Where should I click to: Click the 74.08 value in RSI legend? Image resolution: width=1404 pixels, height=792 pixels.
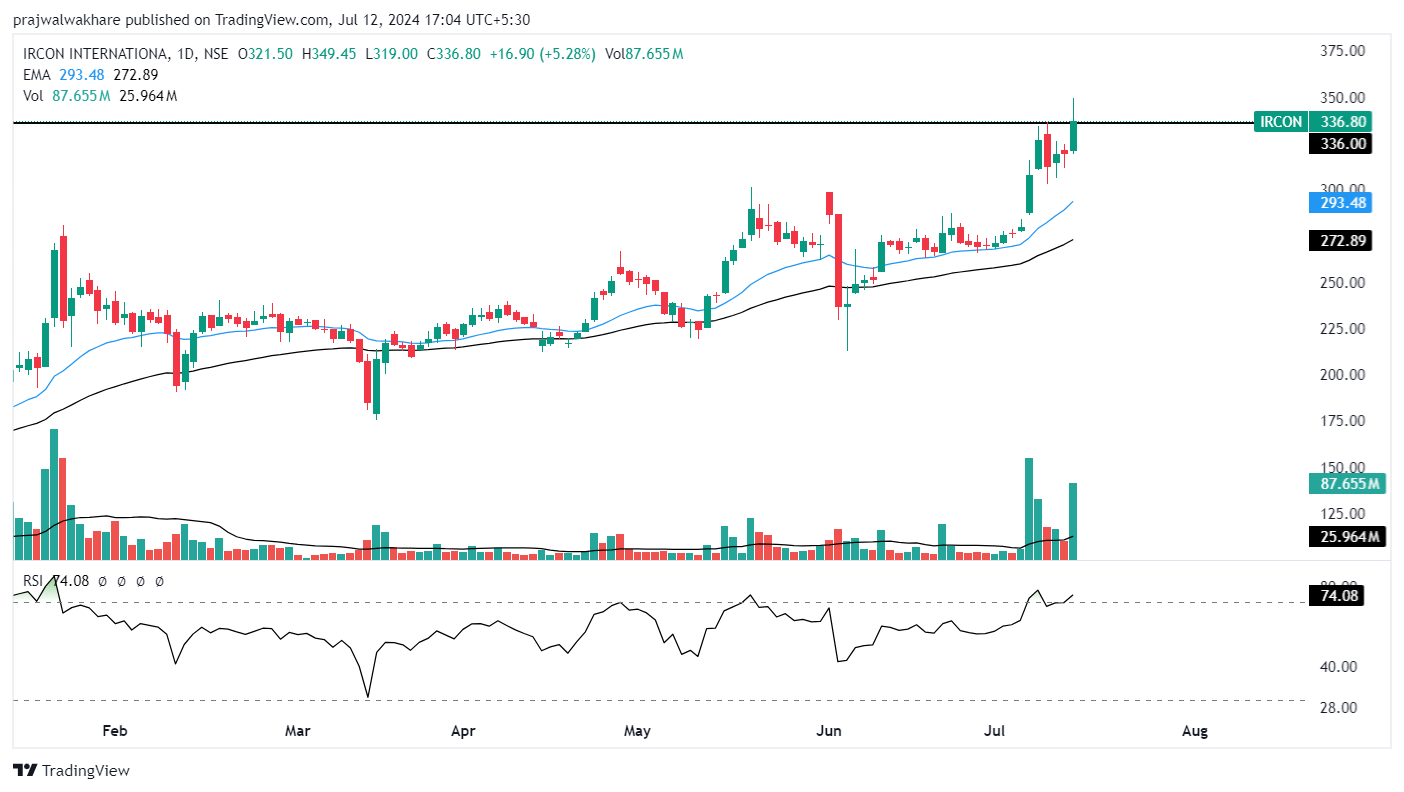[70, 581]
